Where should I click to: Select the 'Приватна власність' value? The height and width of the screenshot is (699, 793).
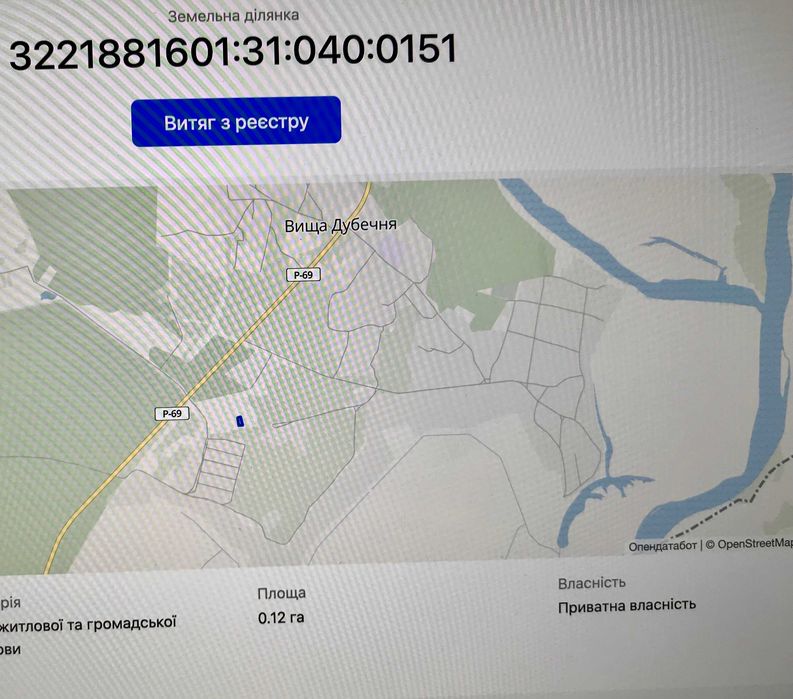point(627,605)
